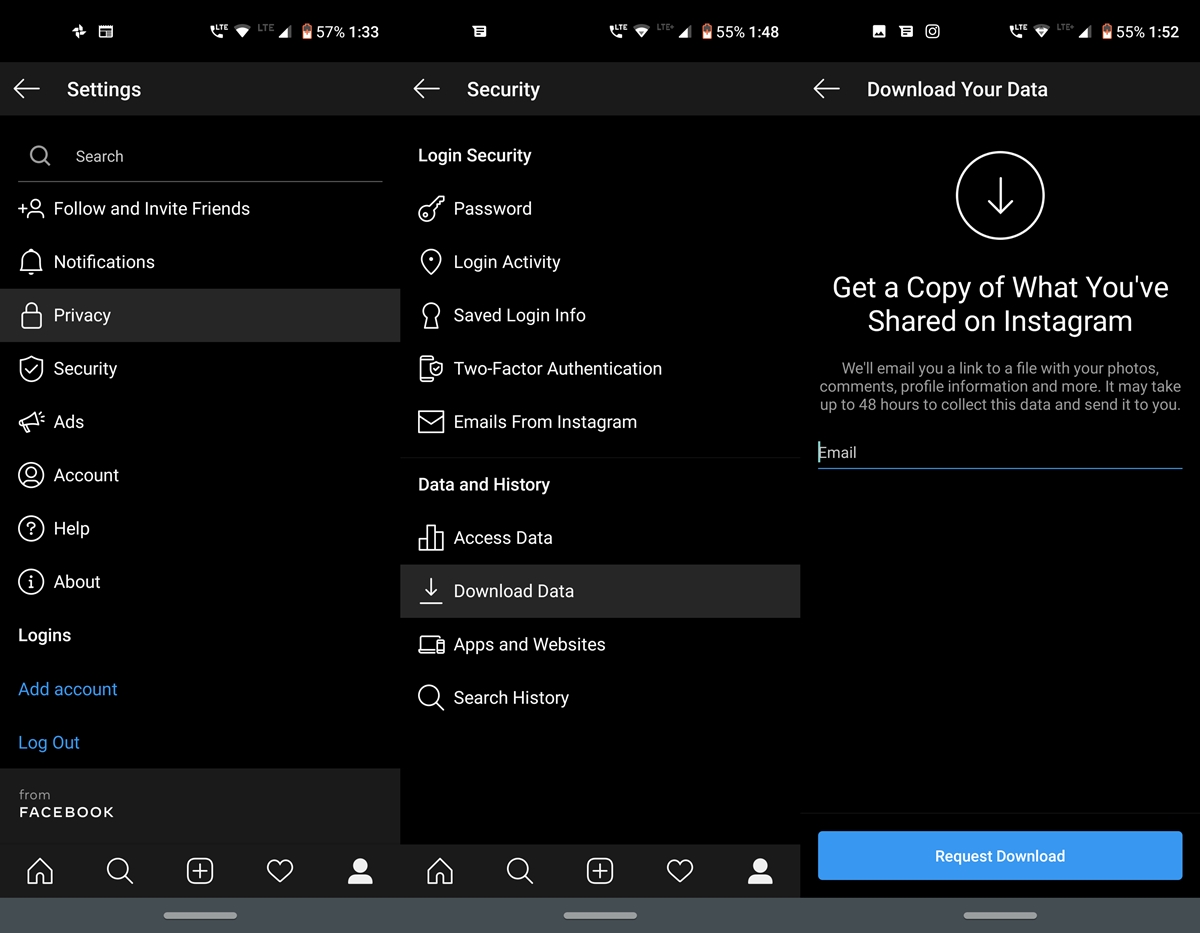Open Ads via the megaphone icon
Image resolution: width=1200 pixels, height=933 pixels.
(x=31, y=422)
